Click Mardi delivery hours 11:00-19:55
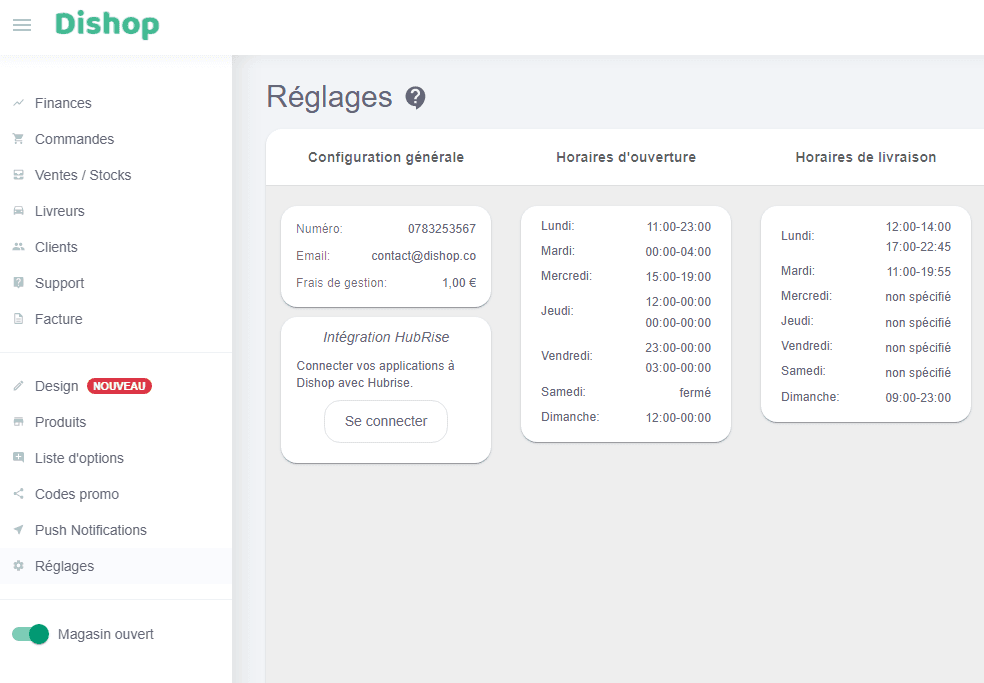This screenshot has width=984, height=683. point(918,272)
